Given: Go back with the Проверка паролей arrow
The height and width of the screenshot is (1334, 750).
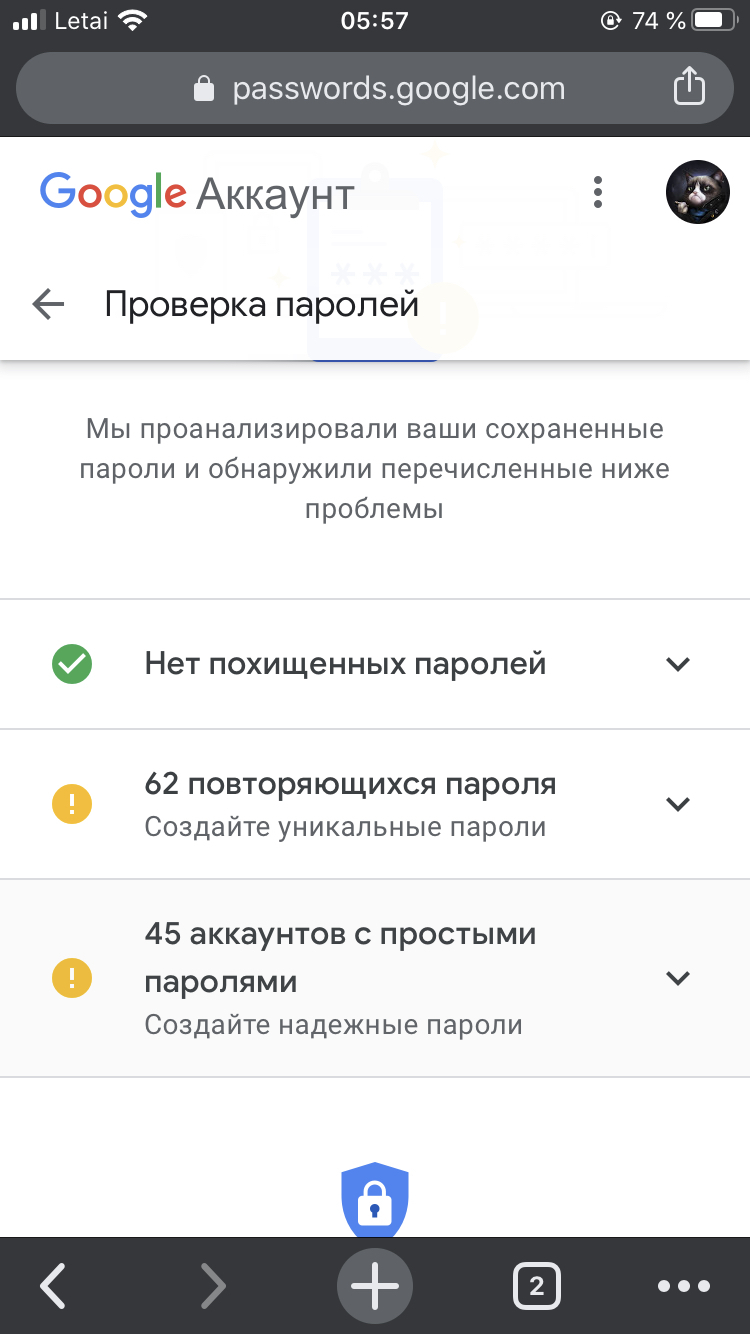Looking at the screenshot, I should [48, 304].
